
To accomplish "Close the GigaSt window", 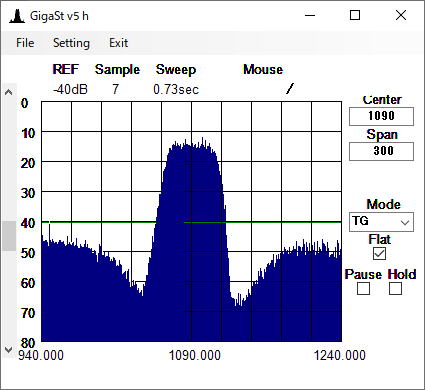I will click(x=401, y=15).
